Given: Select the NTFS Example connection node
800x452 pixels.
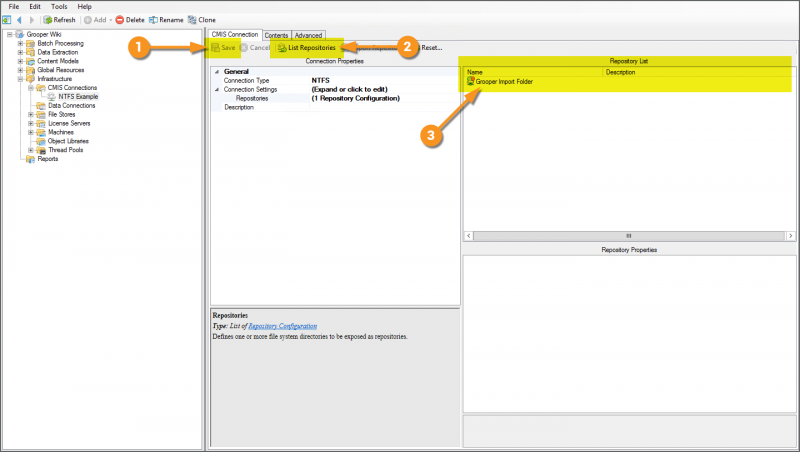Looking at the screenshot, I should pyautogui.click(x=78, y=96).
